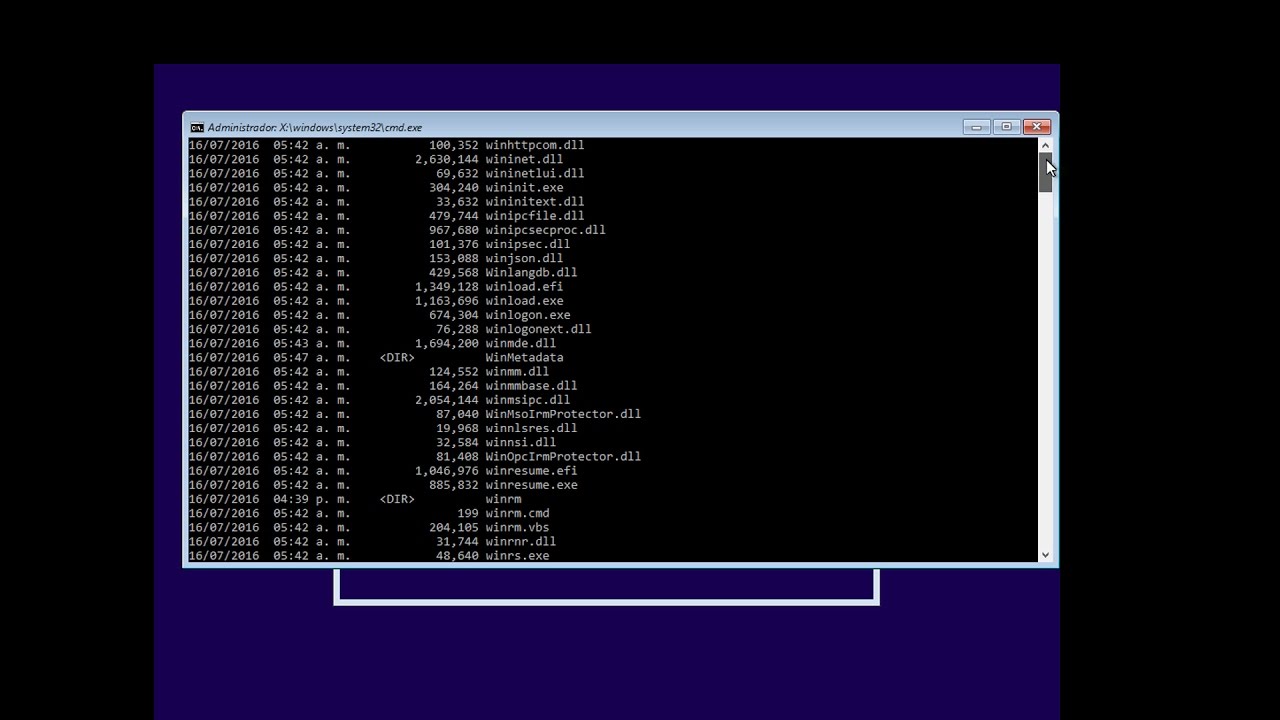The image size is (1280, 720).
Task: Click the 04:39 p. m. winrm timestamp
Action: tap(311, 499)
